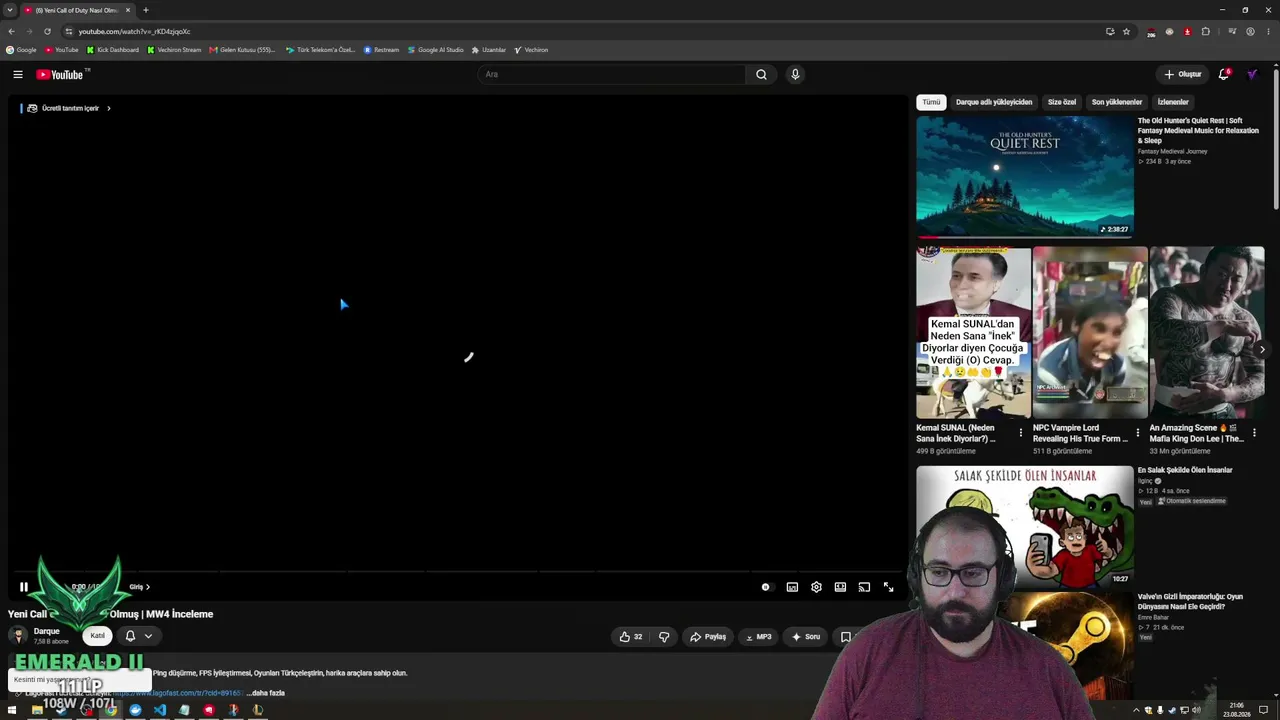Open more options for NPC Vampire Lord short
This screenshot has width=1280, height=720.
[x=1137, y=433]
